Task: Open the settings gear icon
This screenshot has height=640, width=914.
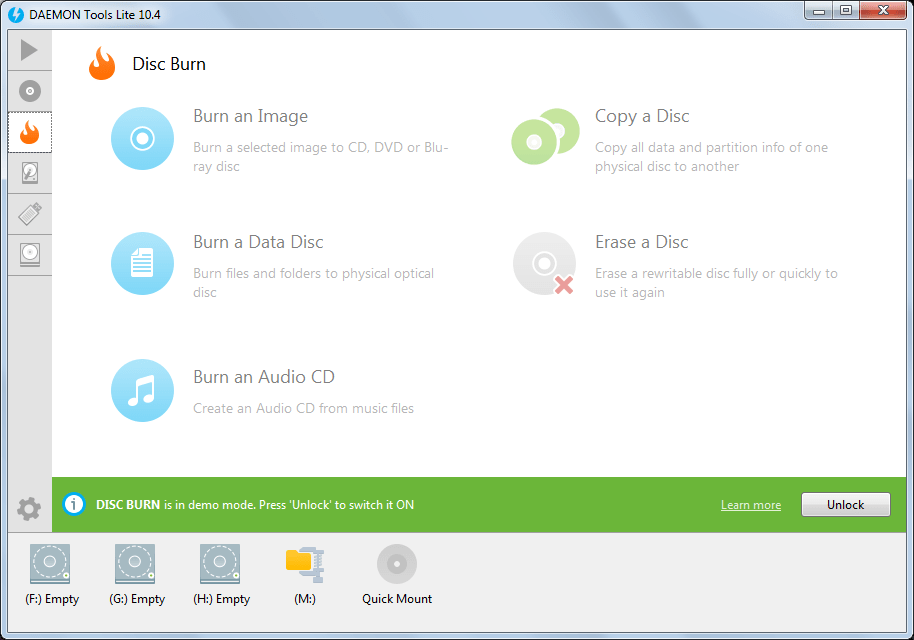Action: click(x=29, y=507)
